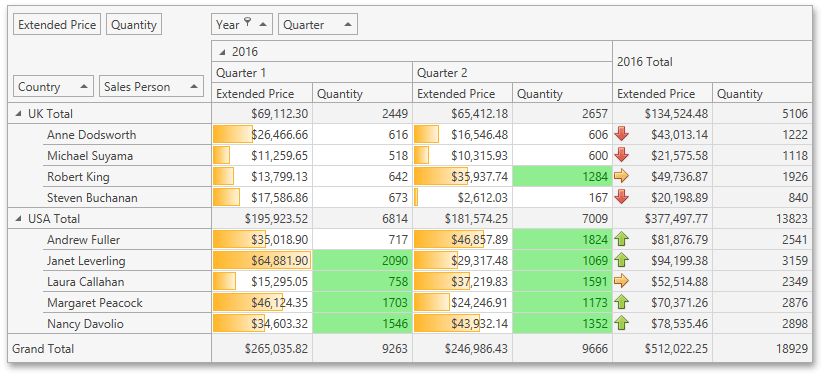Click the Extended Price data field button
The image size is (826, 378).
pos(57,25)
